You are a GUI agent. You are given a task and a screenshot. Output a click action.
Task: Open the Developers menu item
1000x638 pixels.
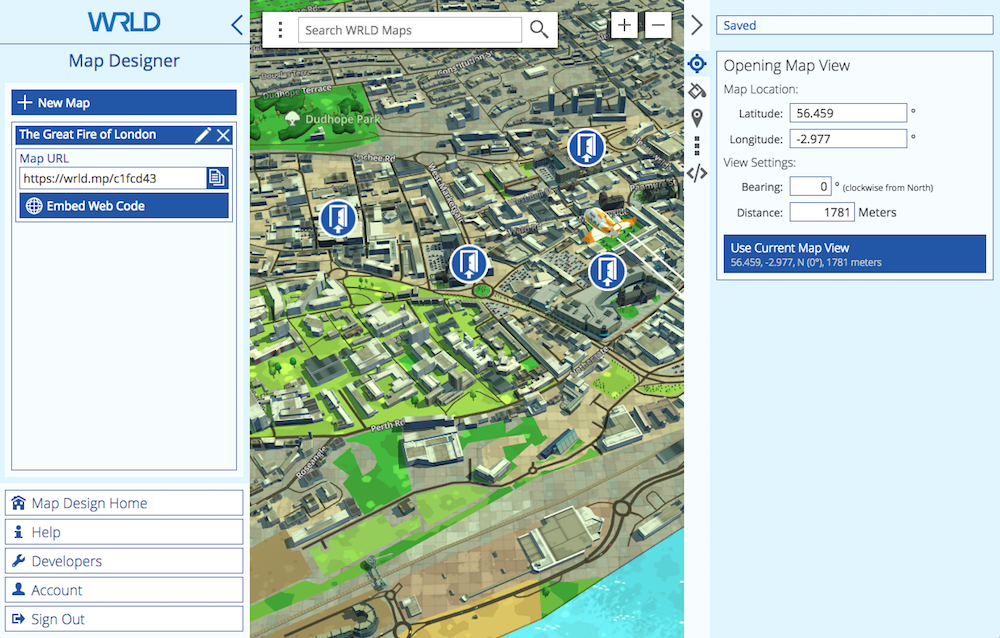(x=124, y=561)
